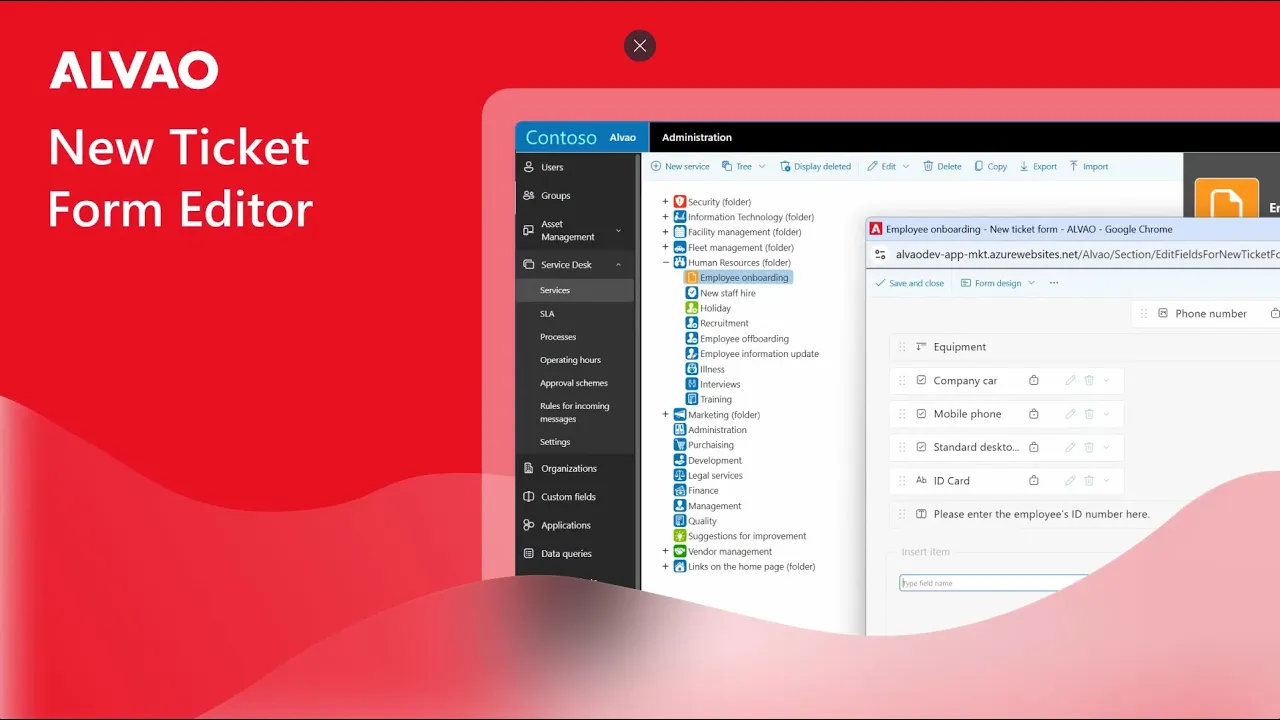Screen dimensions: 1280x720
Task: Click the Mobile phone checkbox field icon
Action: [921, 414]
